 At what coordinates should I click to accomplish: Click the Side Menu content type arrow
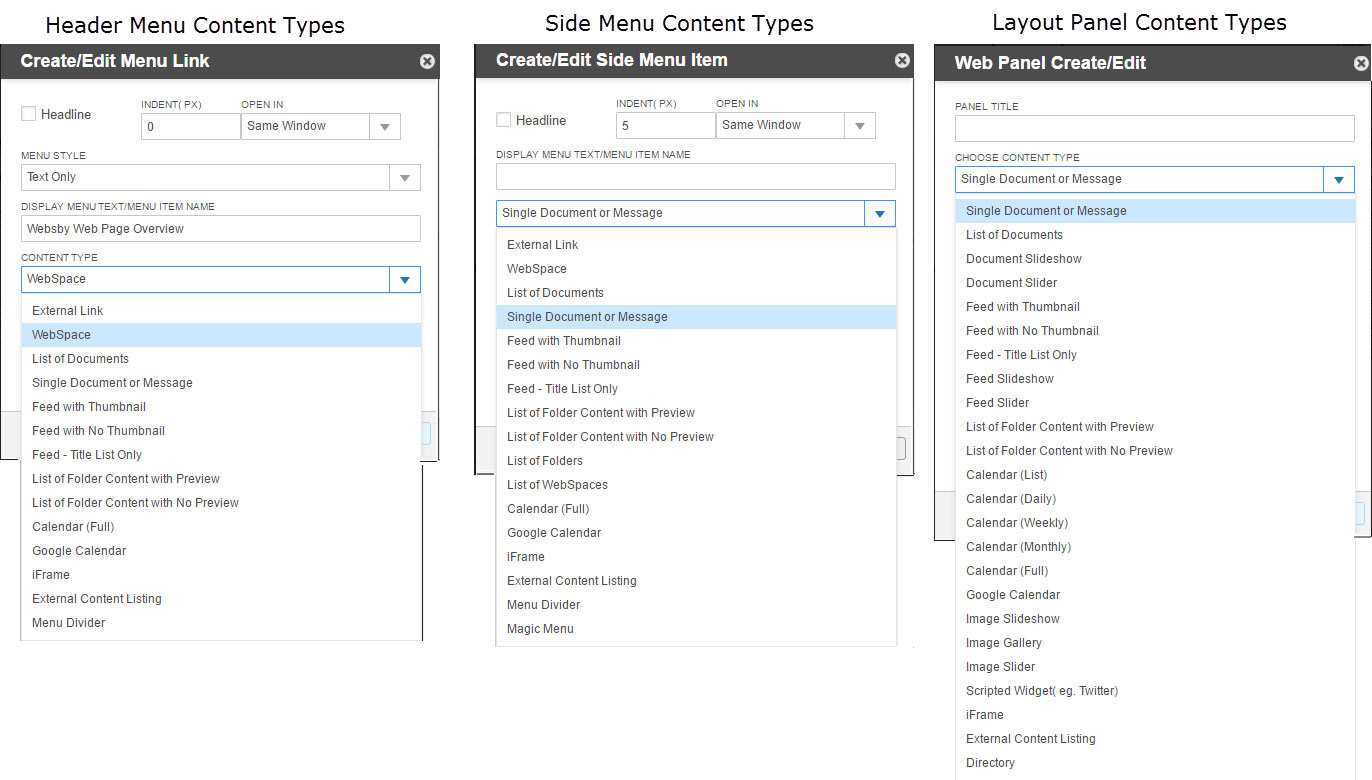(x=879, y=214)
